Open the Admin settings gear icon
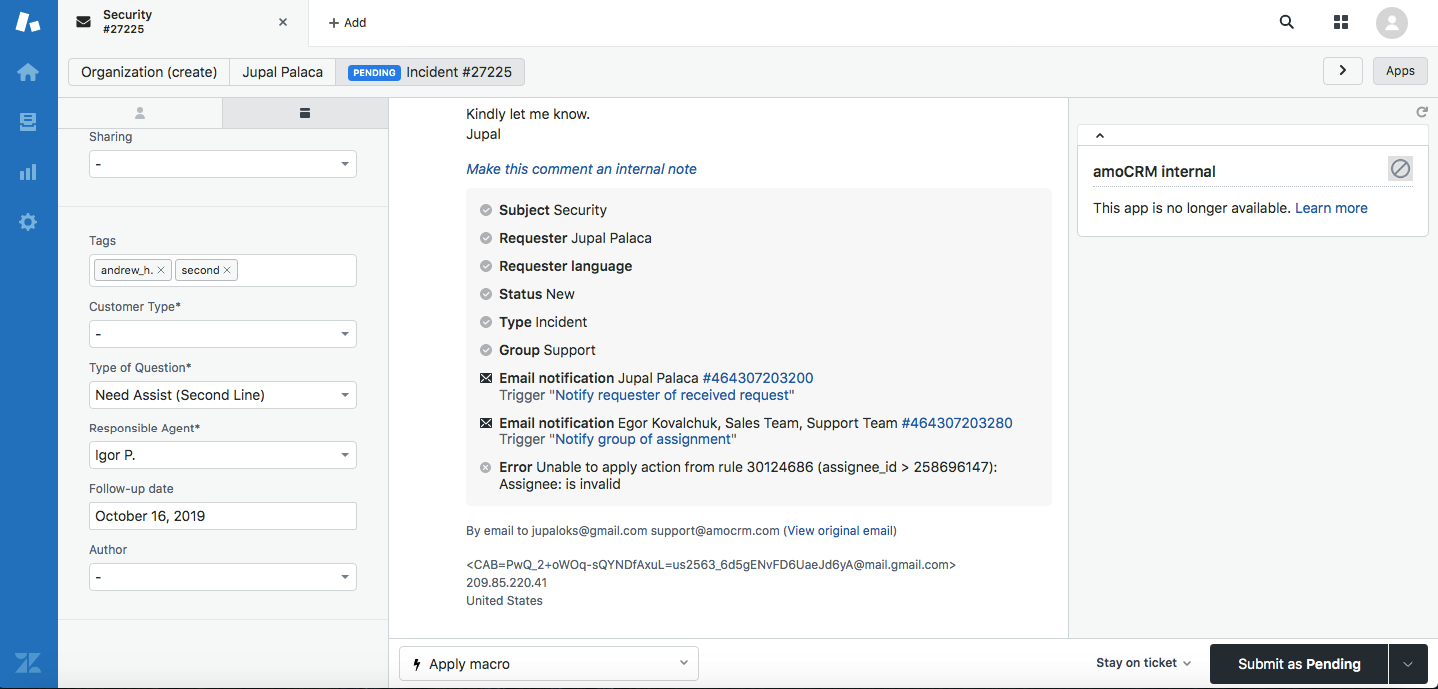The height and width of the screenshot is (689, 1438). point(28,224)
